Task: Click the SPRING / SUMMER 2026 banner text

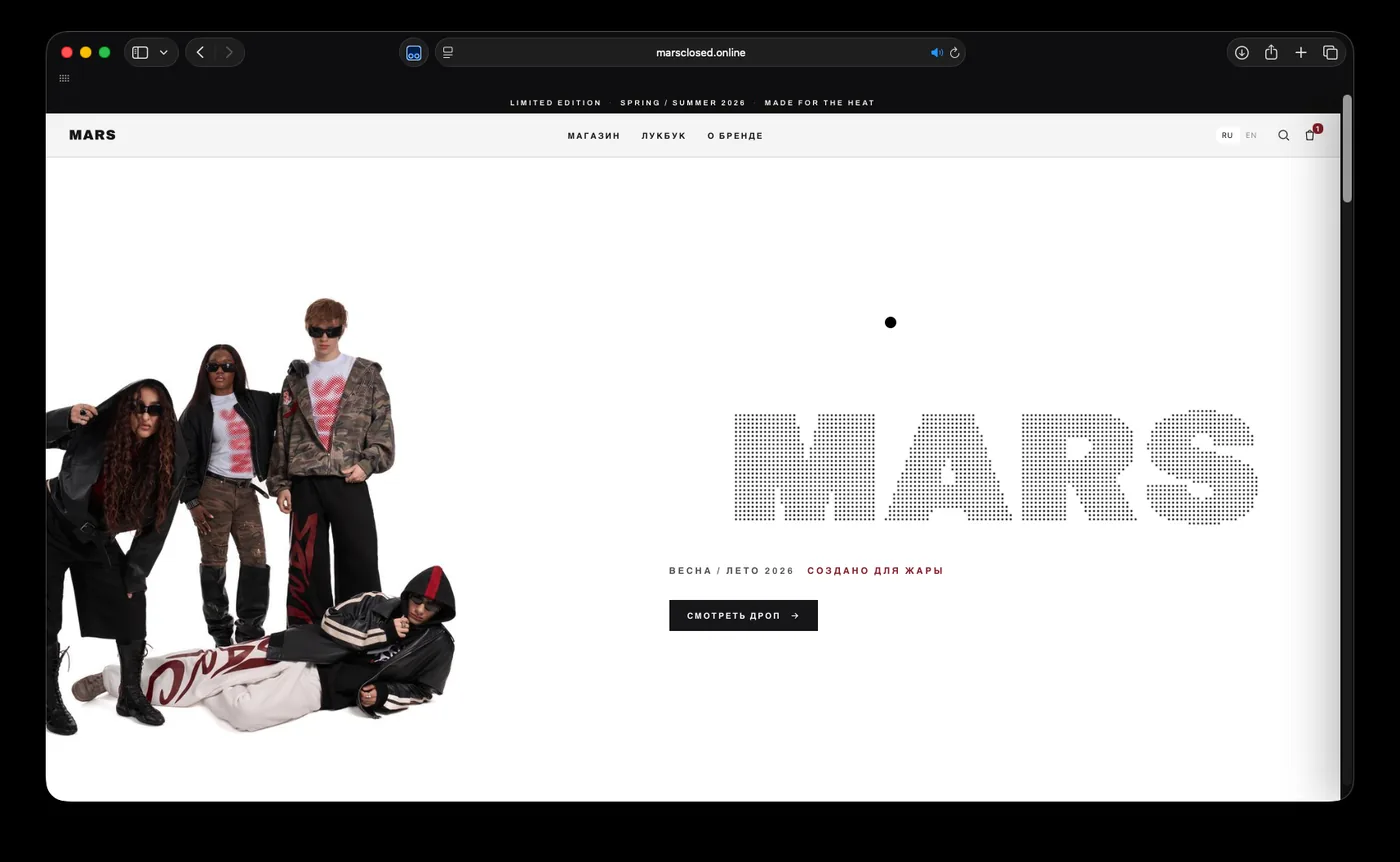Action: [683, 103]
